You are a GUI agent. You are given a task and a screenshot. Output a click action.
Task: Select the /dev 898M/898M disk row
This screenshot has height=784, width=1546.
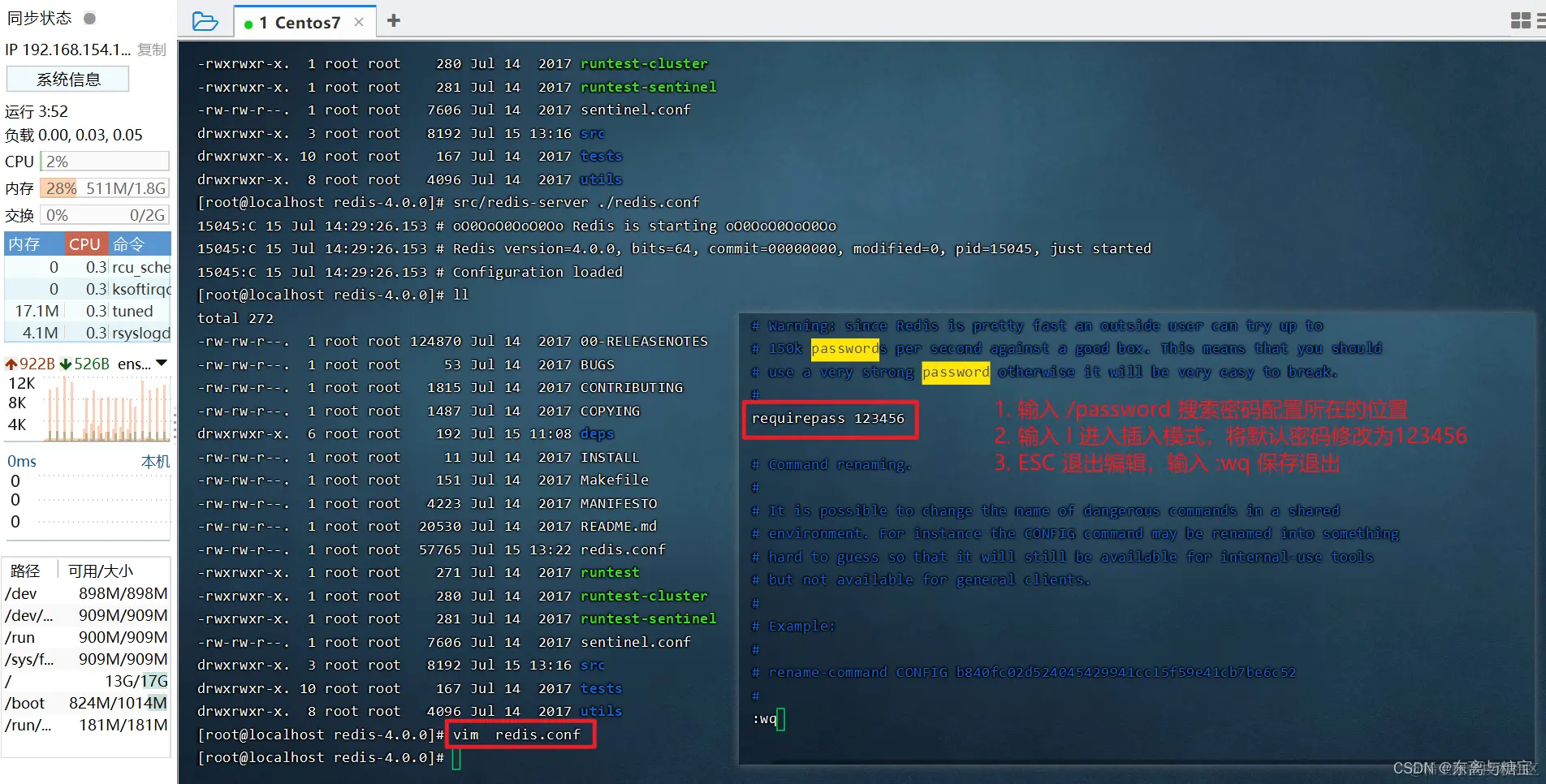86,593
